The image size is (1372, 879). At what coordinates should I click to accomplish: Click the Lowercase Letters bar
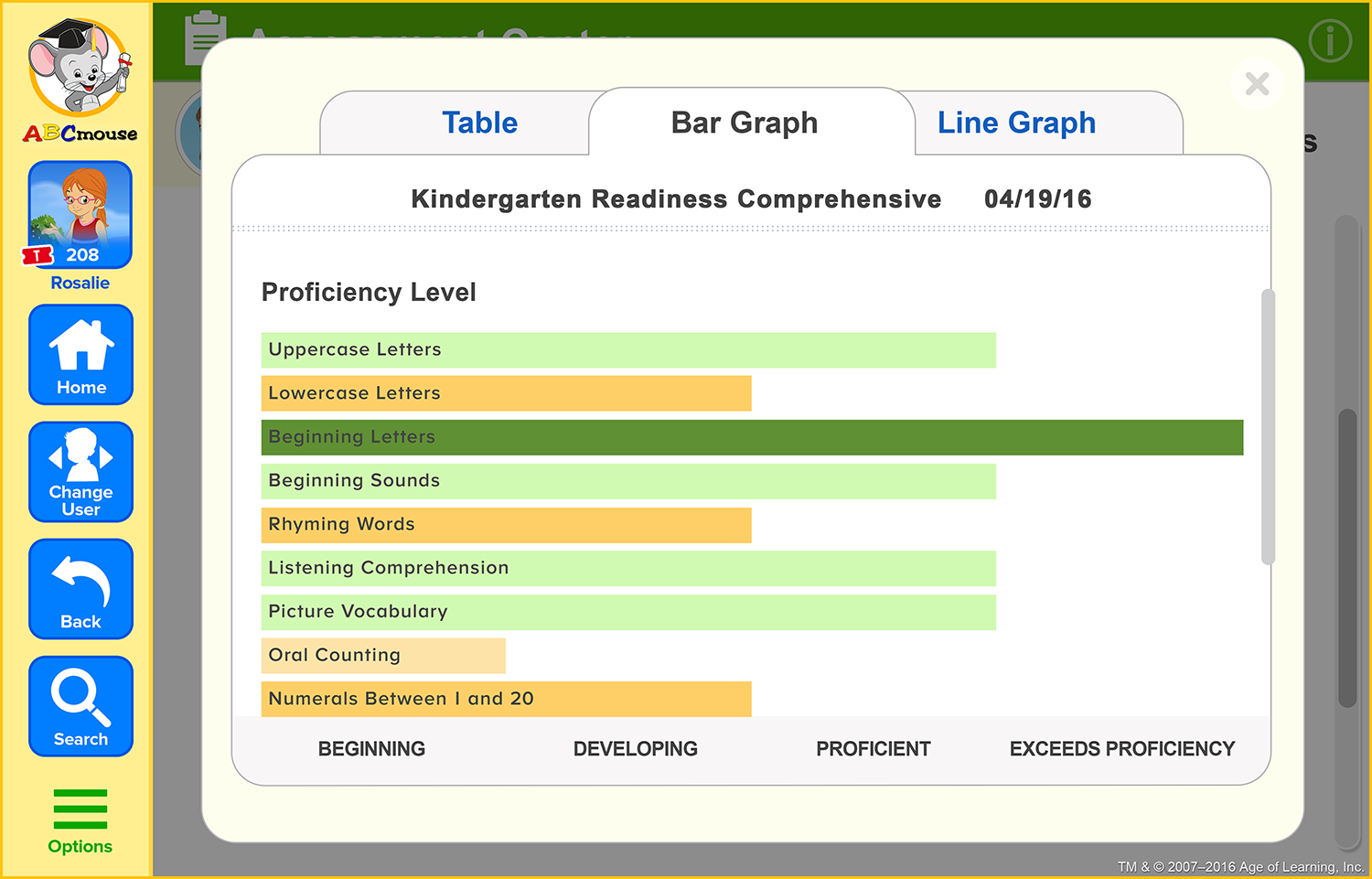point(506,393)
